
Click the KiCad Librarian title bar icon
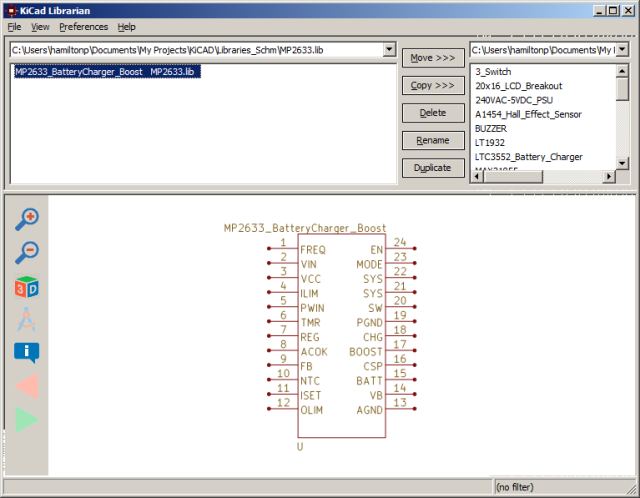[x=12, y=11]
